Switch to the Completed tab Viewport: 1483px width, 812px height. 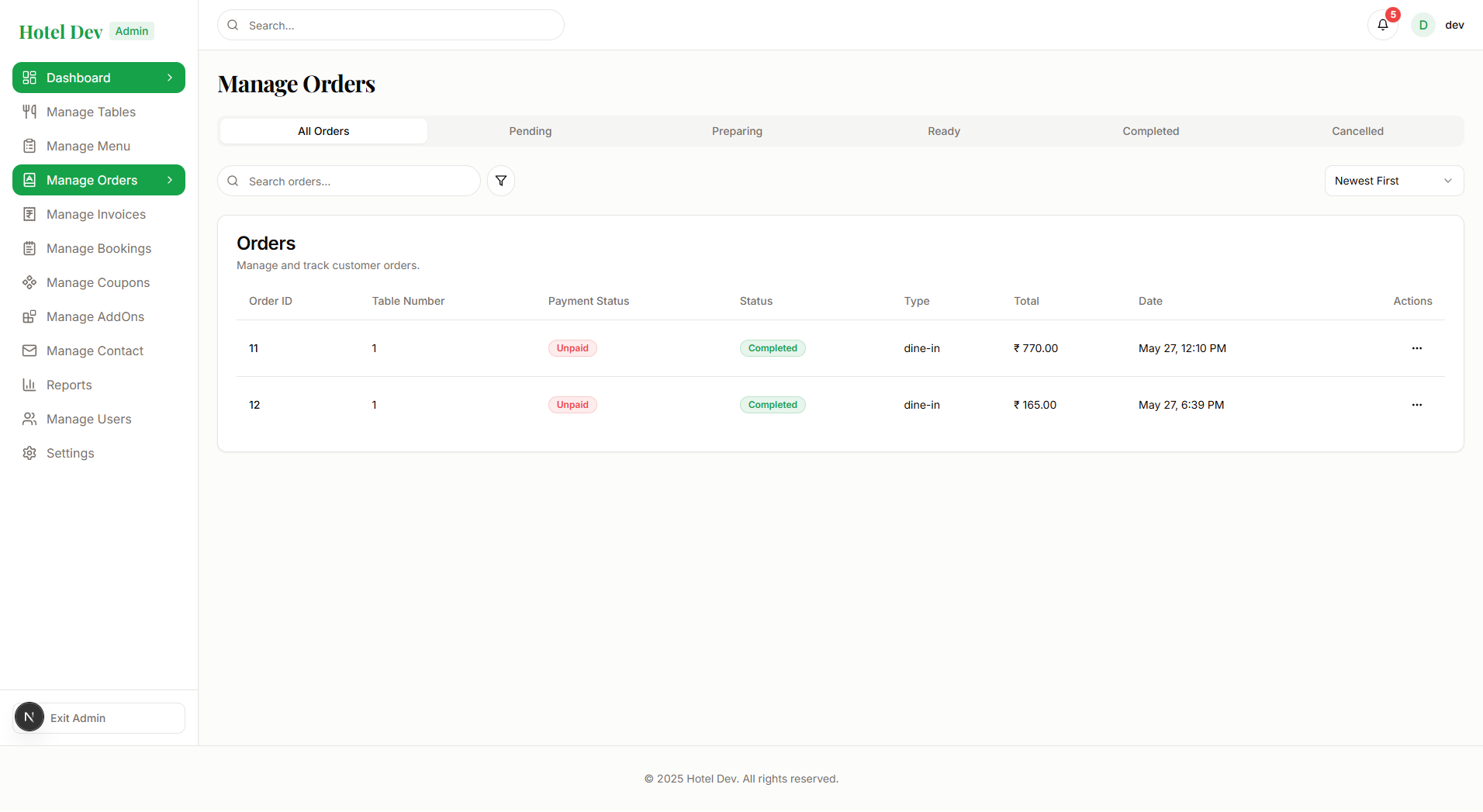click(1150, 131)
